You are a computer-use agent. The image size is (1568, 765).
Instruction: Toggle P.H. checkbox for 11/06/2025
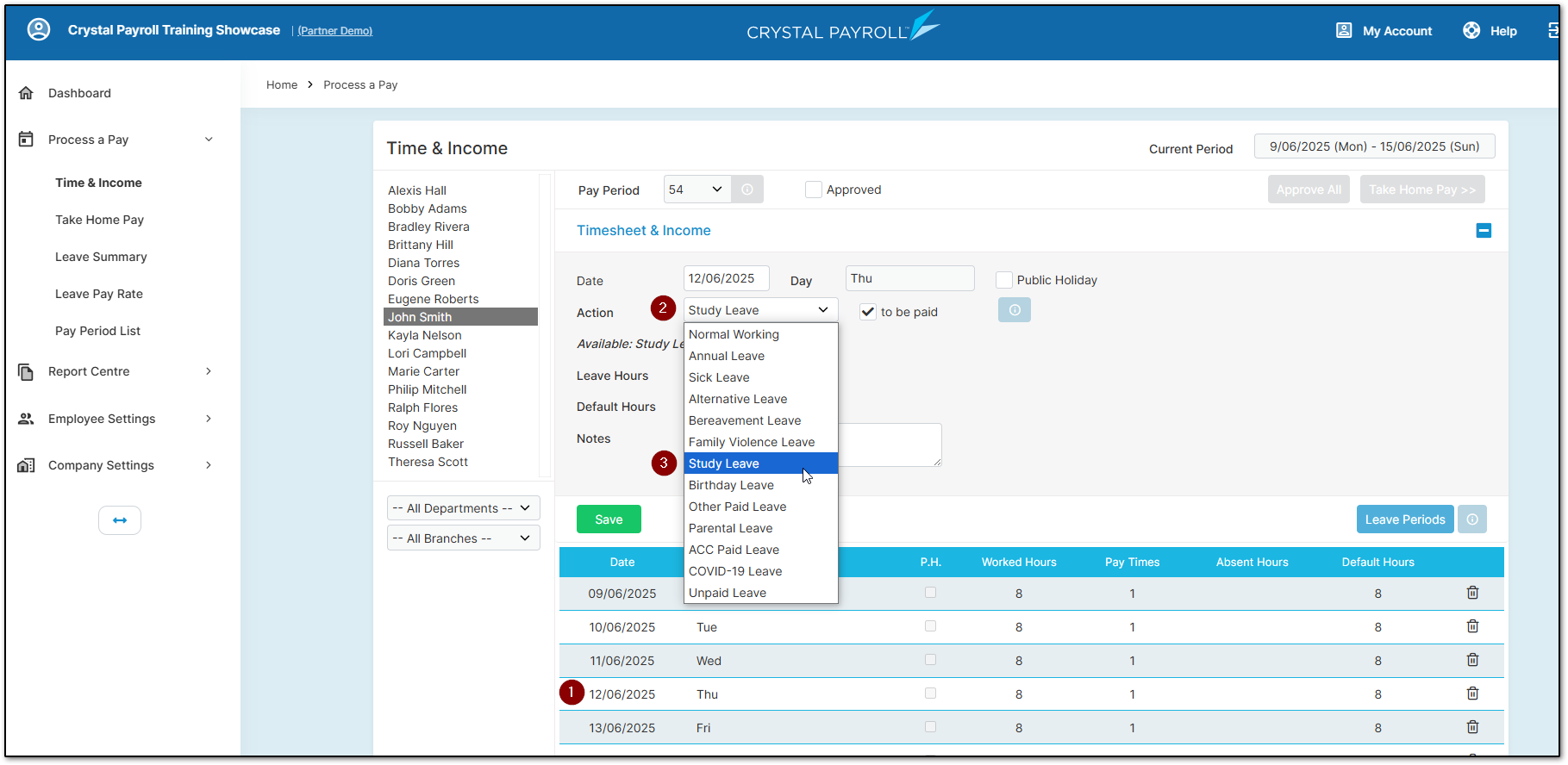click(930, 660)
